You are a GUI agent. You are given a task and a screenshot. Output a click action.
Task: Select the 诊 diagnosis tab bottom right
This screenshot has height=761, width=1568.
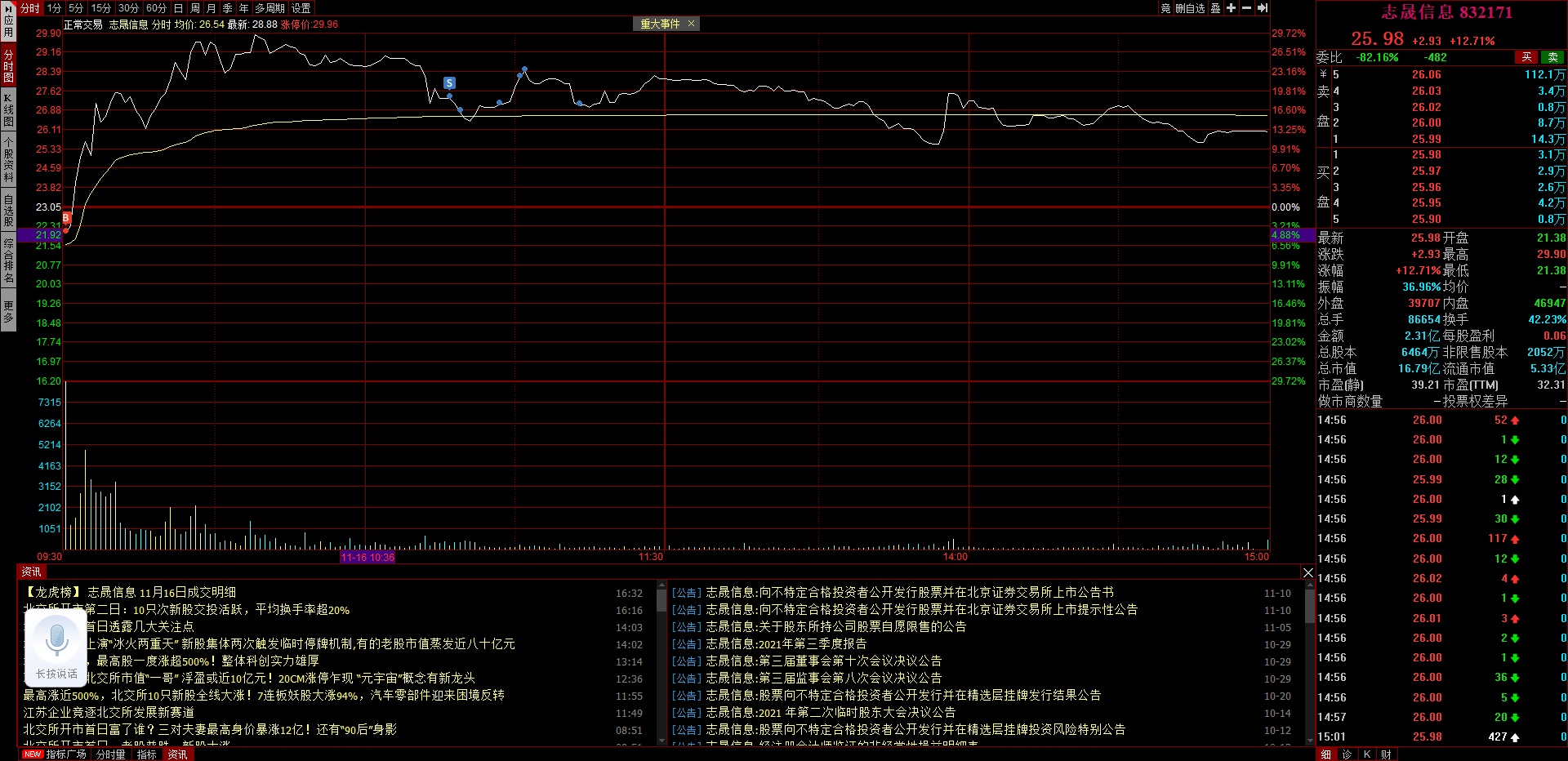point(1347,754)
